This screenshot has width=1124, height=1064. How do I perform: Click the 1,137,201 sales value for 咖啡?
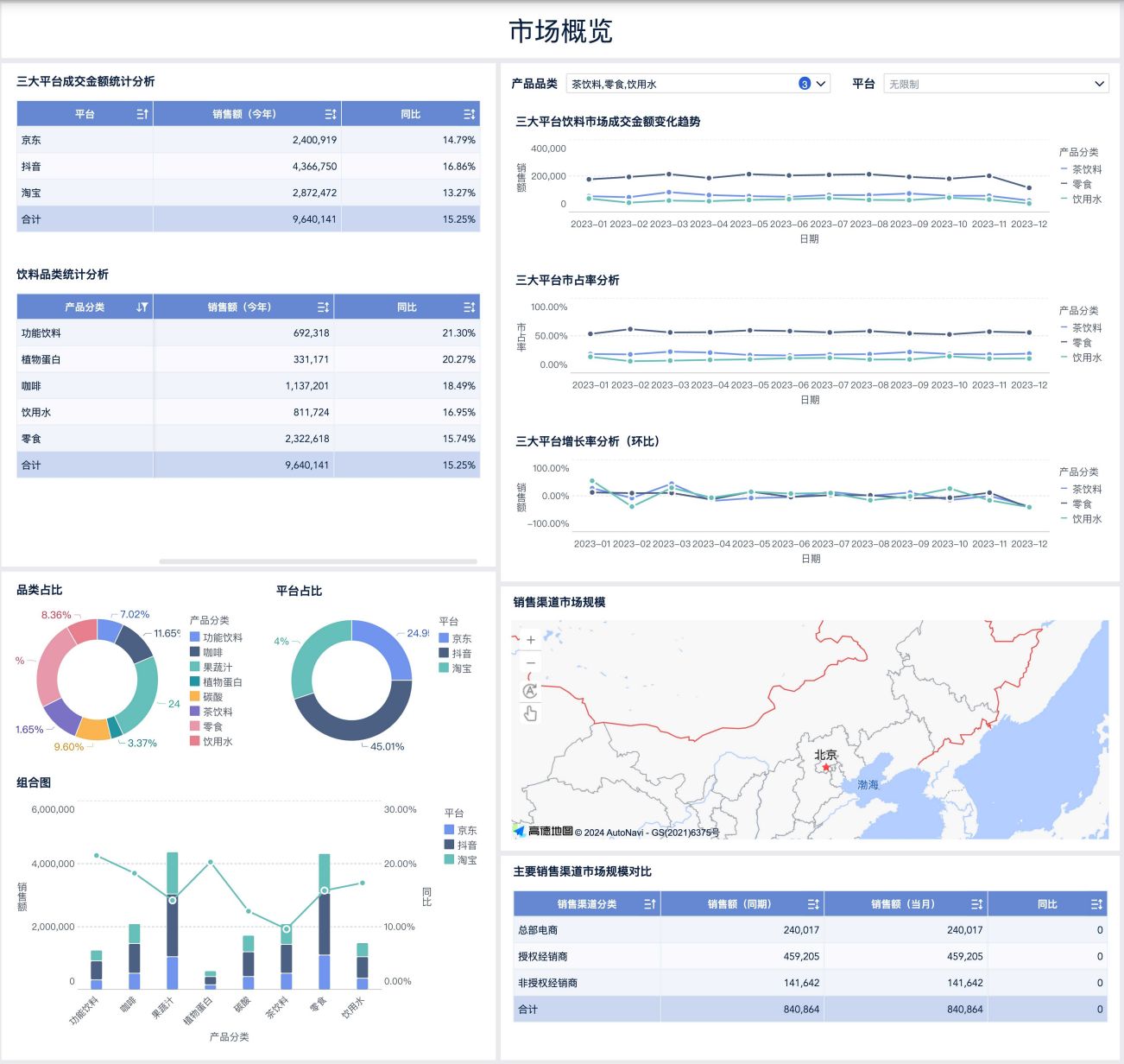tap(307, 386)
